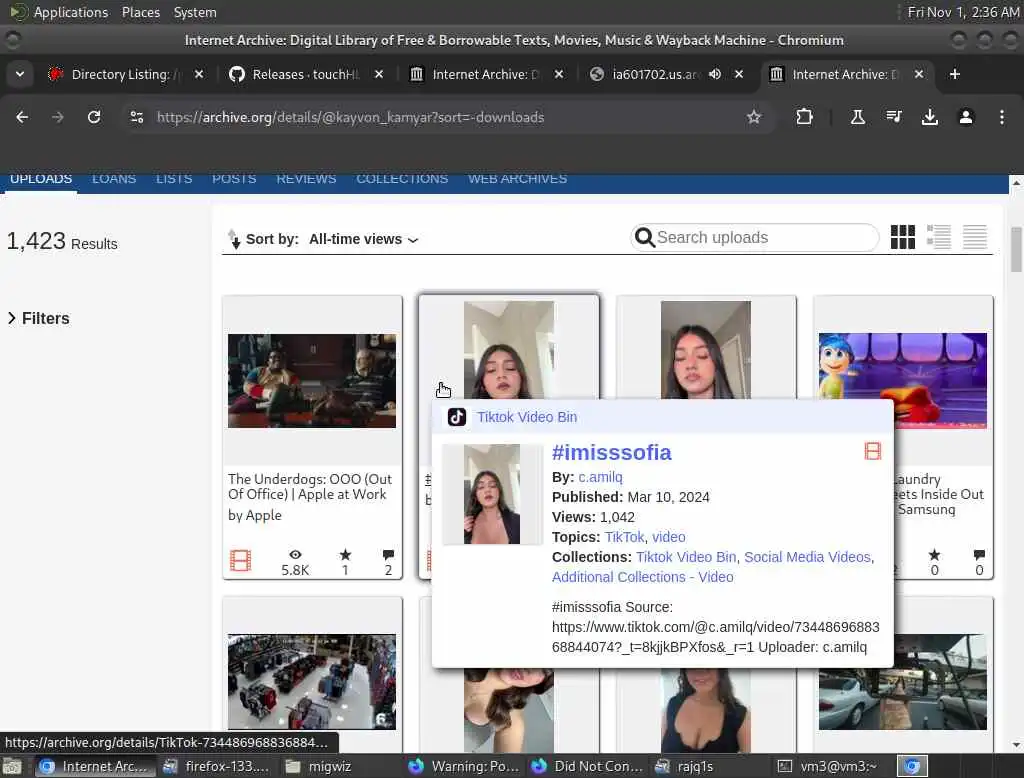Open the clothing store video thumbnail
The height and width of the screenshot is (778, 1024).
(312, 681)
